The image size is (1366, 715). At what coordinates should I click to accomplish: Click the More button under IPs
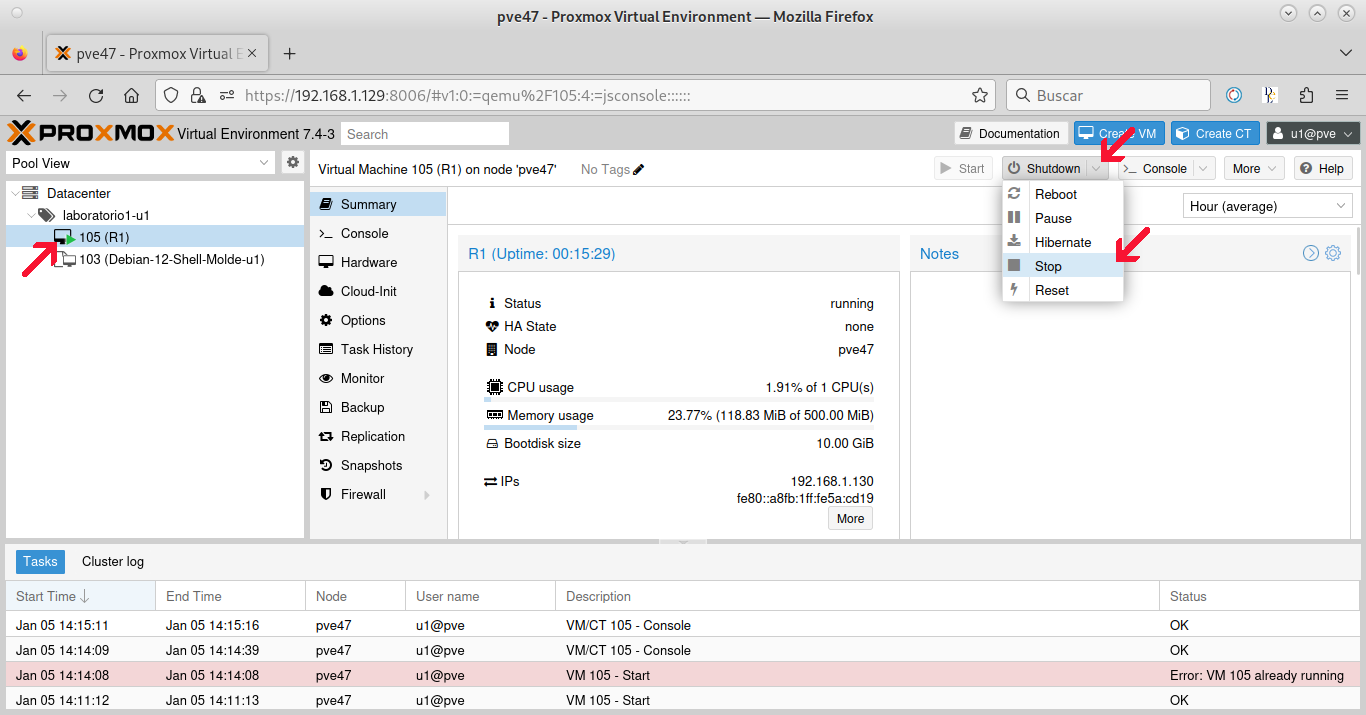pyautogui.click(x=850, y=518)
